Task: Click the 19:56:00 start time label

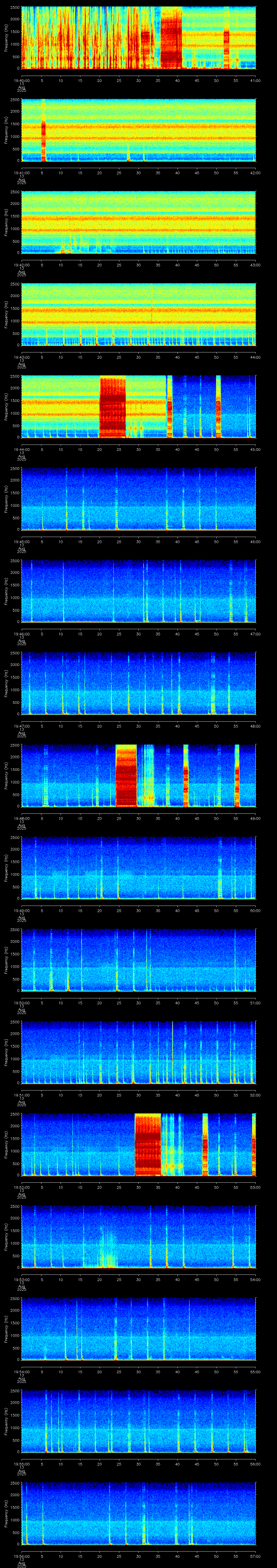Action: coord(21,1556)
